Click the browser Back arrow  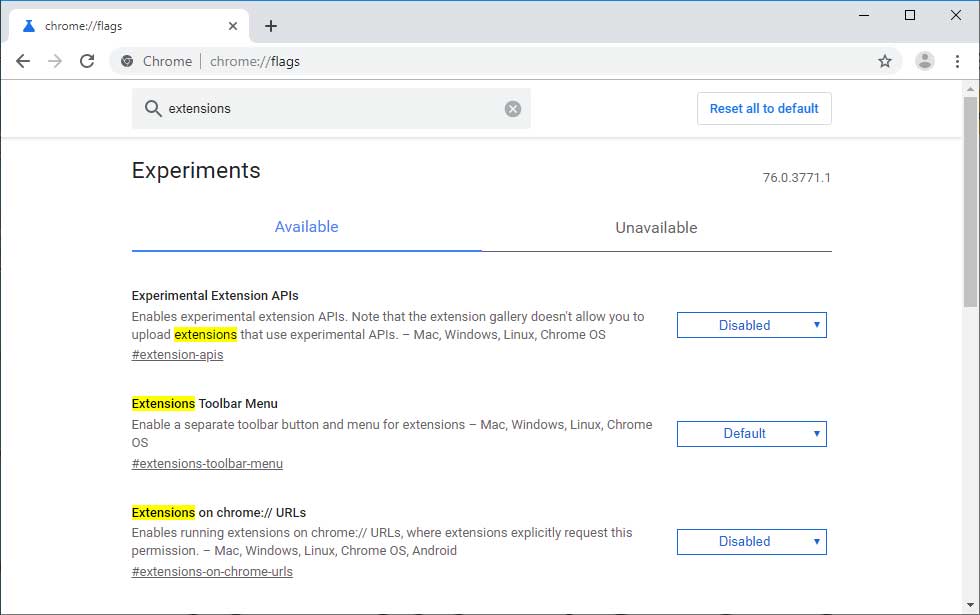point(23,61)
